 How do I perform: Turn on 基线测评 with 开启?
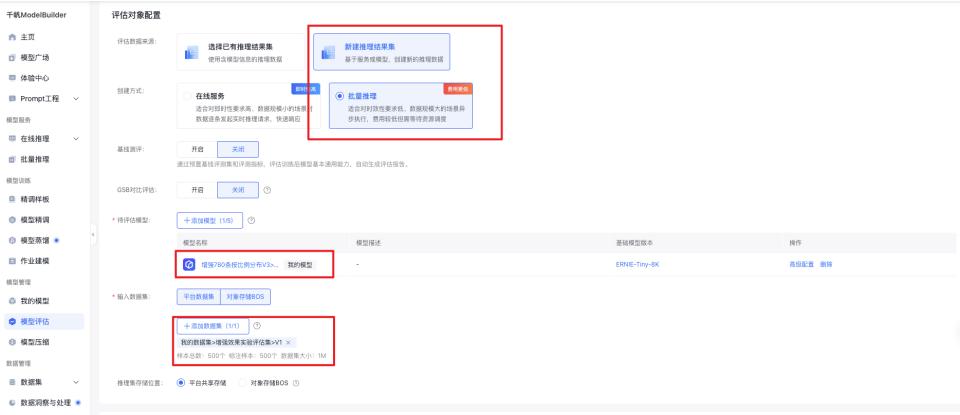coord(197,149)
